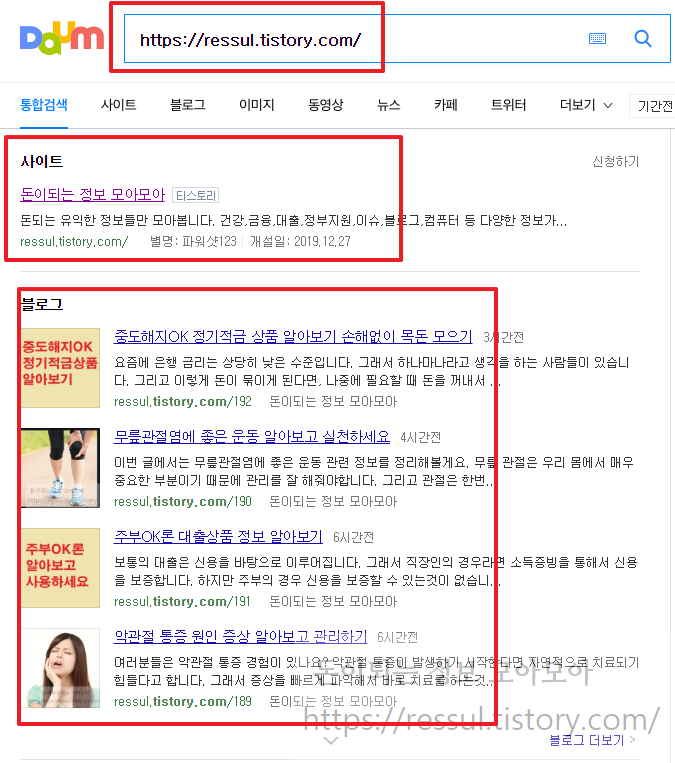Click the 별명: 파워샷123 text
The width and height of the screenshot is (675, 763).
pos(193,241)
